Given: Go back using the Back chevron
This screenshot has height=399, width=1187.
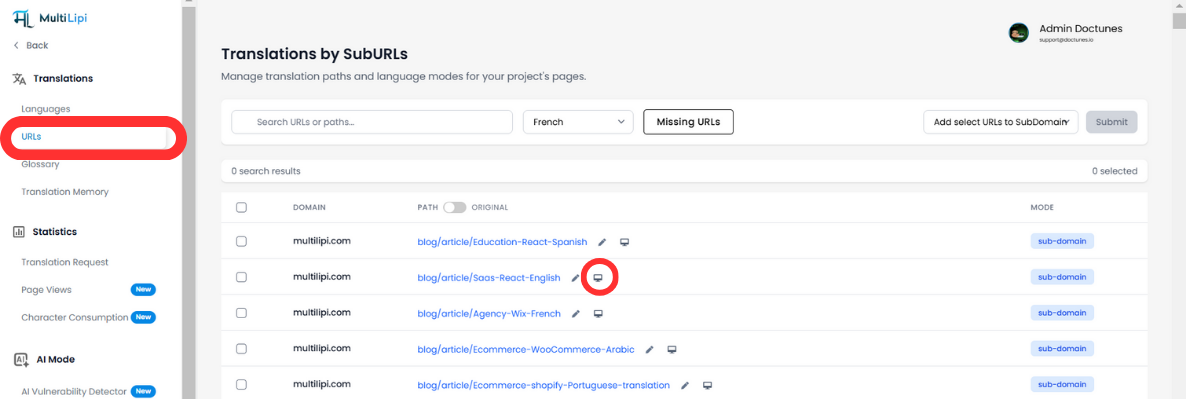Looking at the screenshot, I should pyautogui.click(x=16, y=45).
